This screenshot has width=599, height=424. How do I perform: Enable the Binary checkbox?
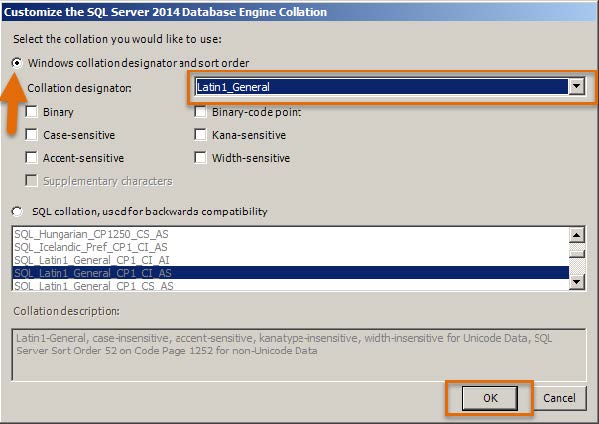click(x=31, y=112)
